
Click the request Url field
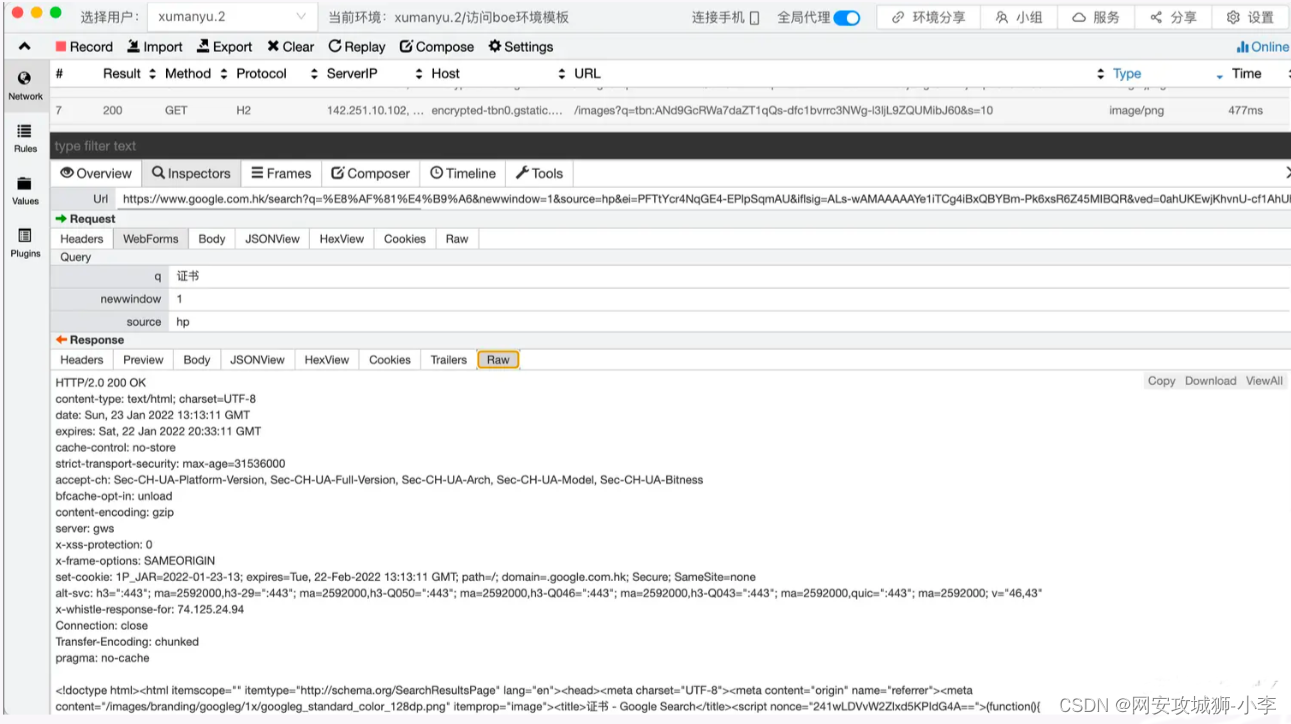tap(703, 199)
